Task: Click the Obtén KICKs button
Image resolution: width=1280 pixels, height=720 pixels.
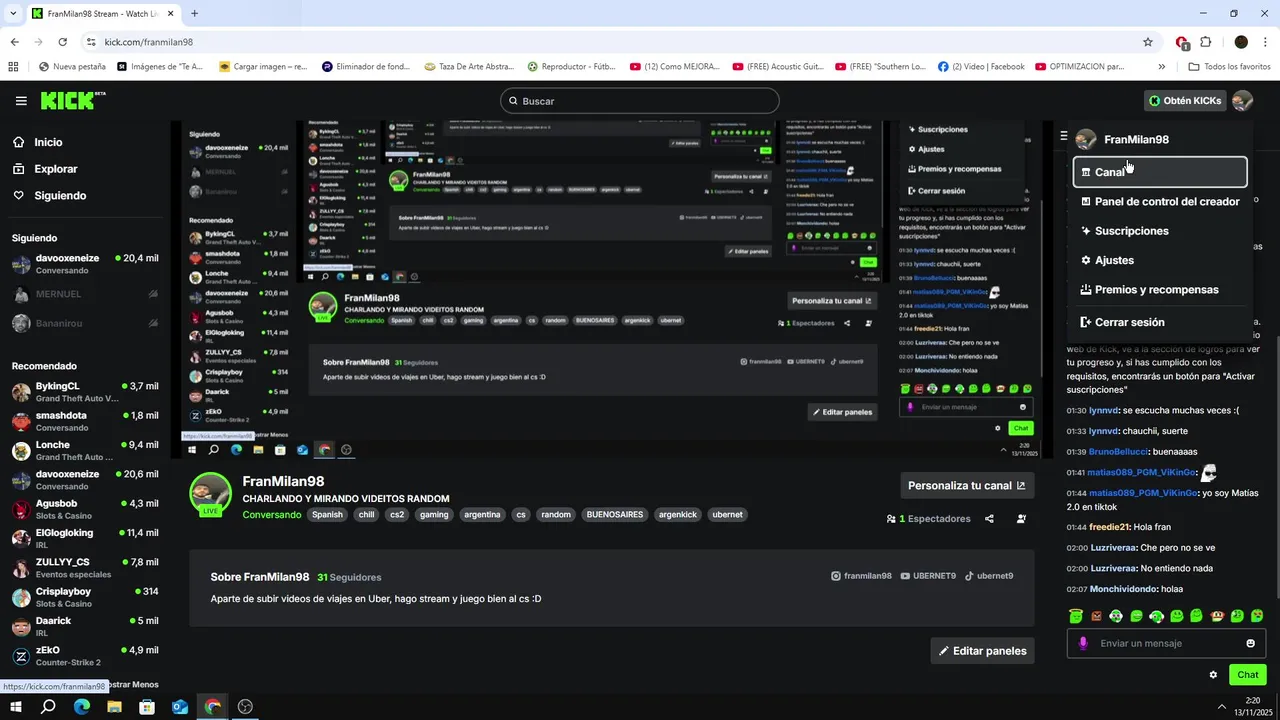Action: [x=1184, y=101]
